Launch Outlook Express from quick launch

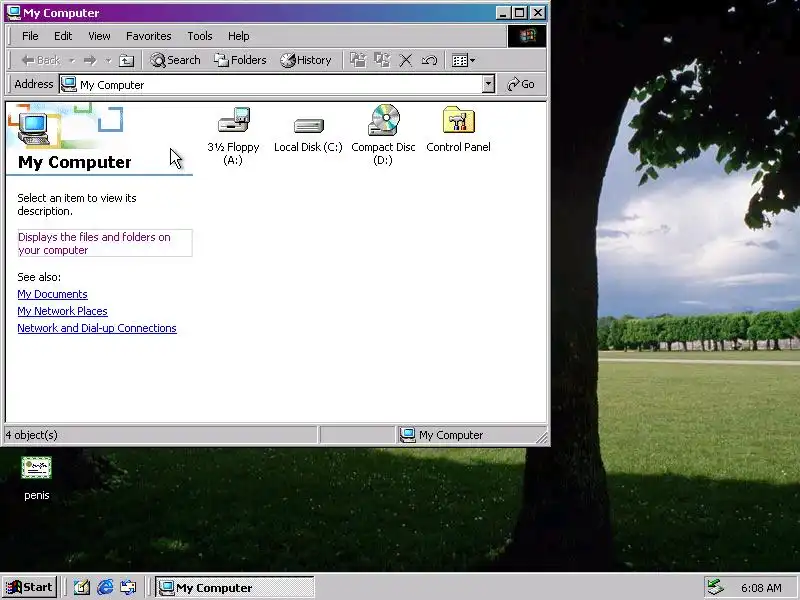click(x=128, y=588)
